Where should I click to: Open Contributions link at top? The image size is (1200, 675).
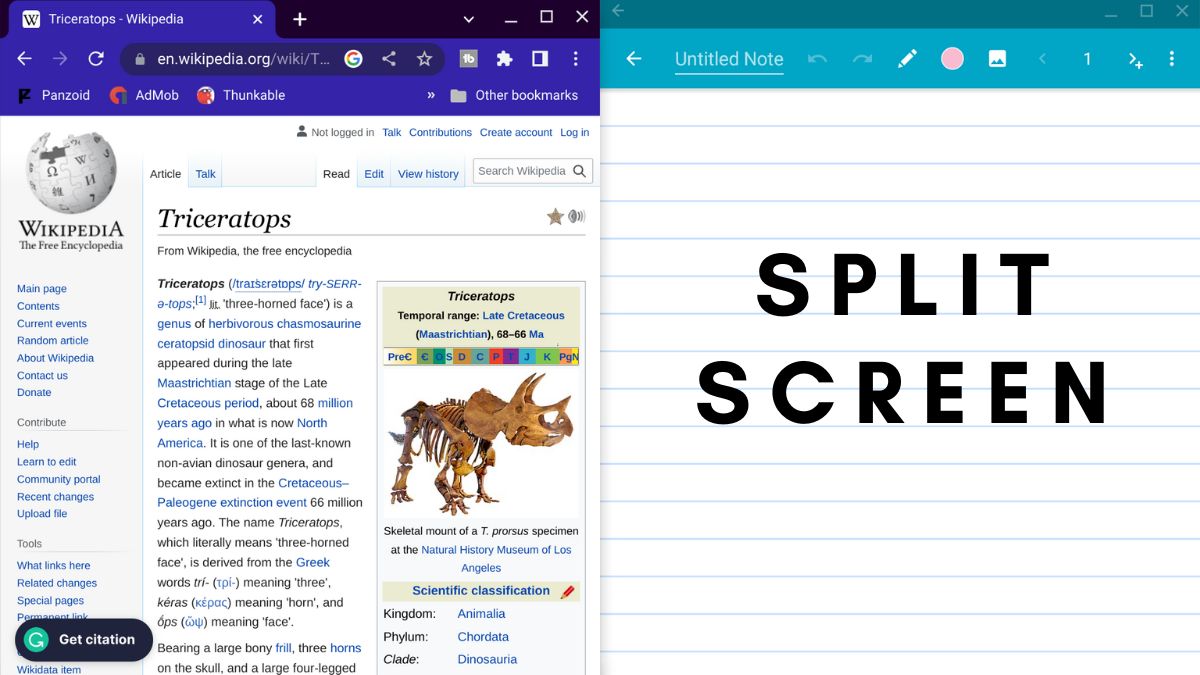click(x=440, y=132)
